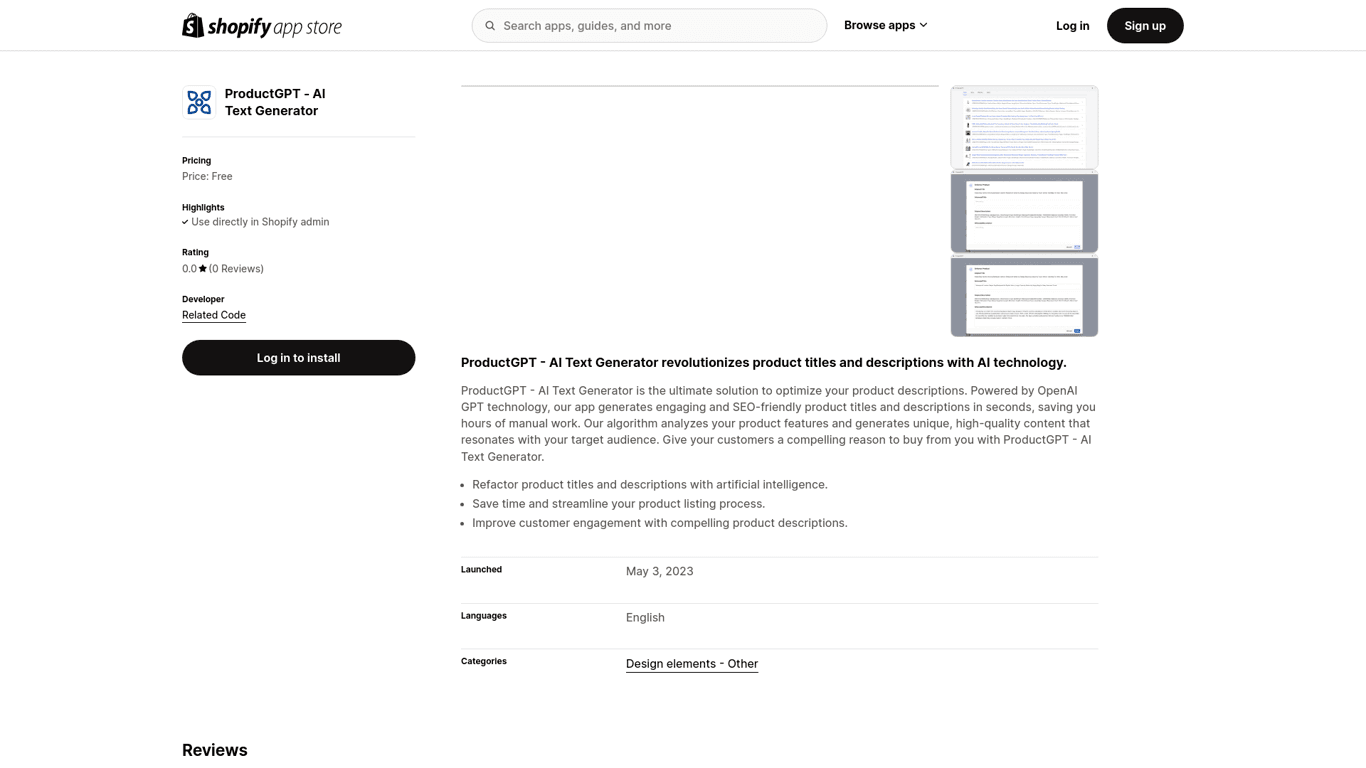1366x768 pixels.
Task: Open the first screenshot thumbnail
Action: pos(1024,127)
